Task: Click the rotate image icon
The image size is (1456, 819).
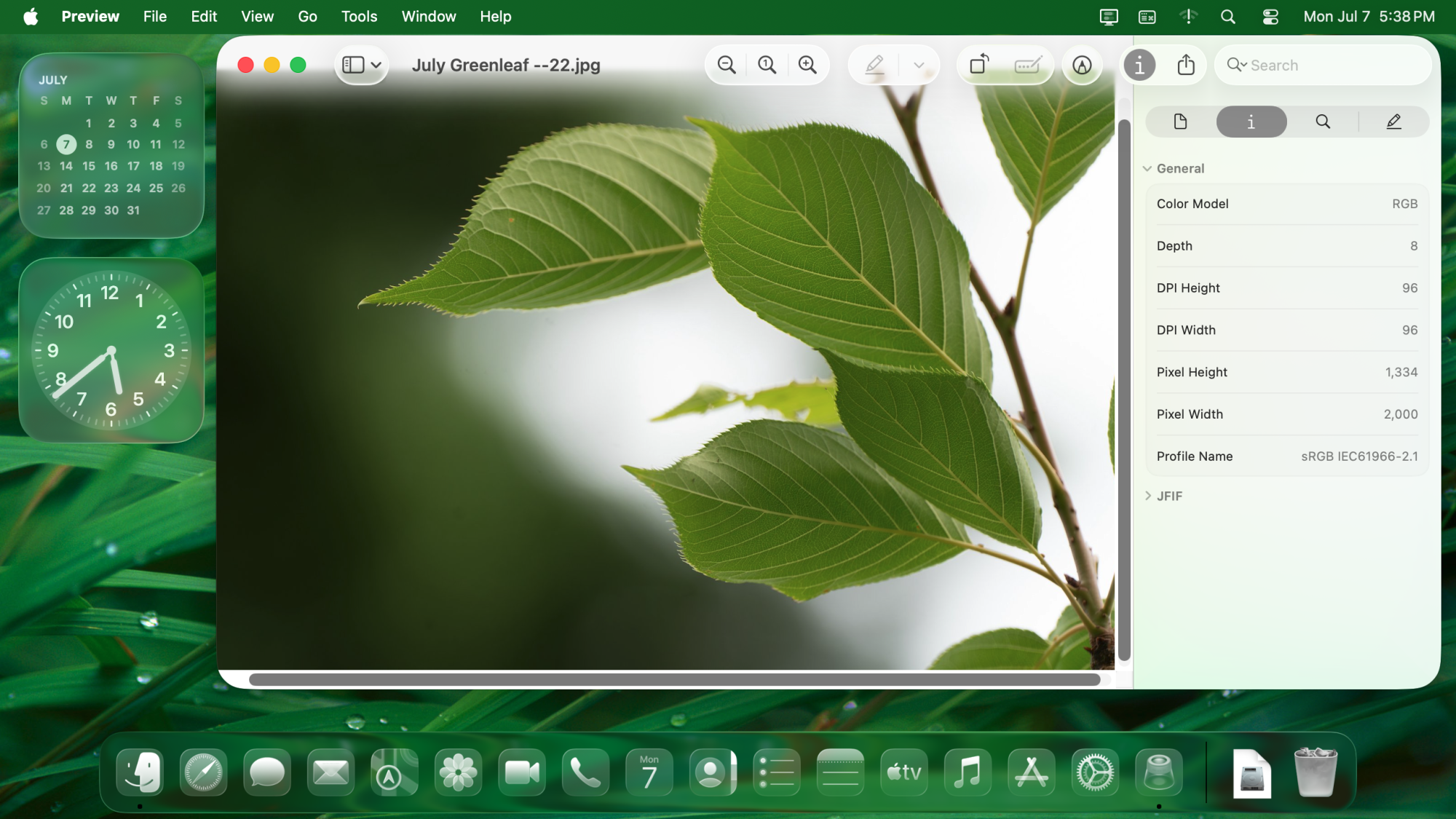Action: click(x=979, y=66)
